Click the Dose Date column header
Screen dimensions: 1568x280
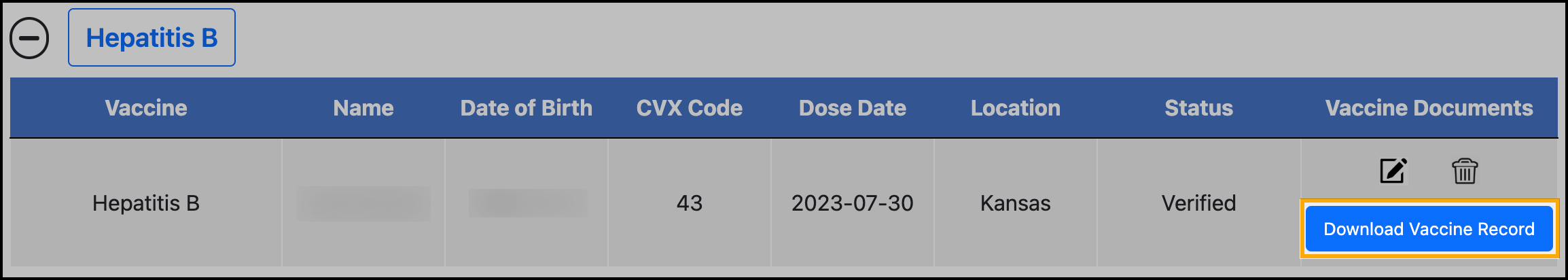point(852,108)
